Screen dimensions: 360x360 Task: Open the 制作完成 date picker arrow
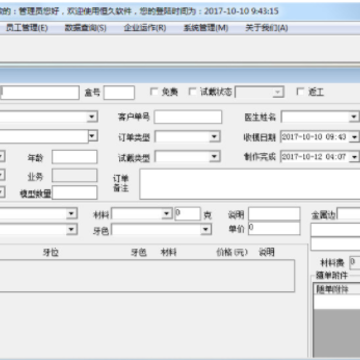[354, 157]
